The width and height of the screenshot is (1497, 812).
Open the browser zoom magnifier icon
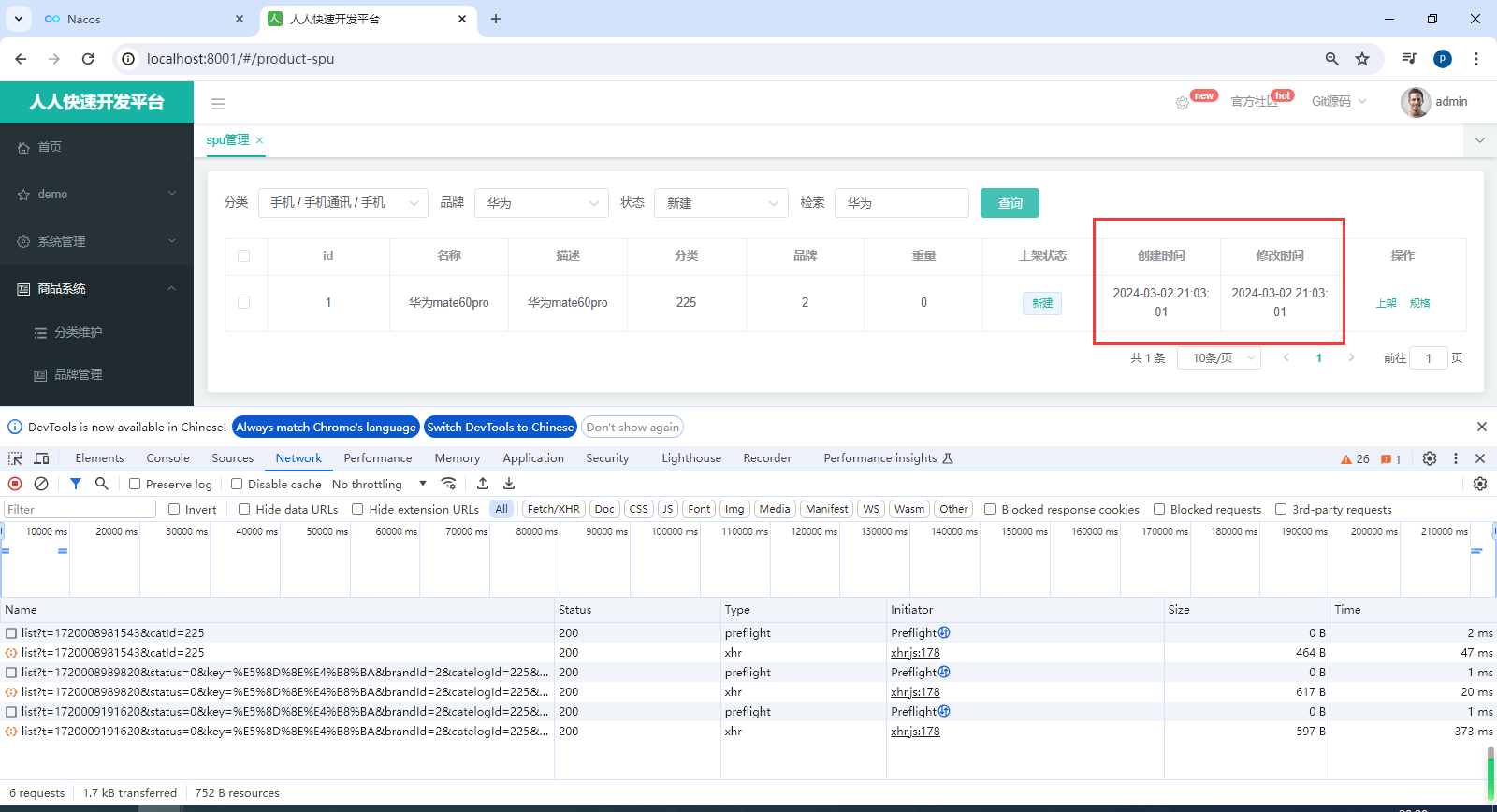(1332, 59)
